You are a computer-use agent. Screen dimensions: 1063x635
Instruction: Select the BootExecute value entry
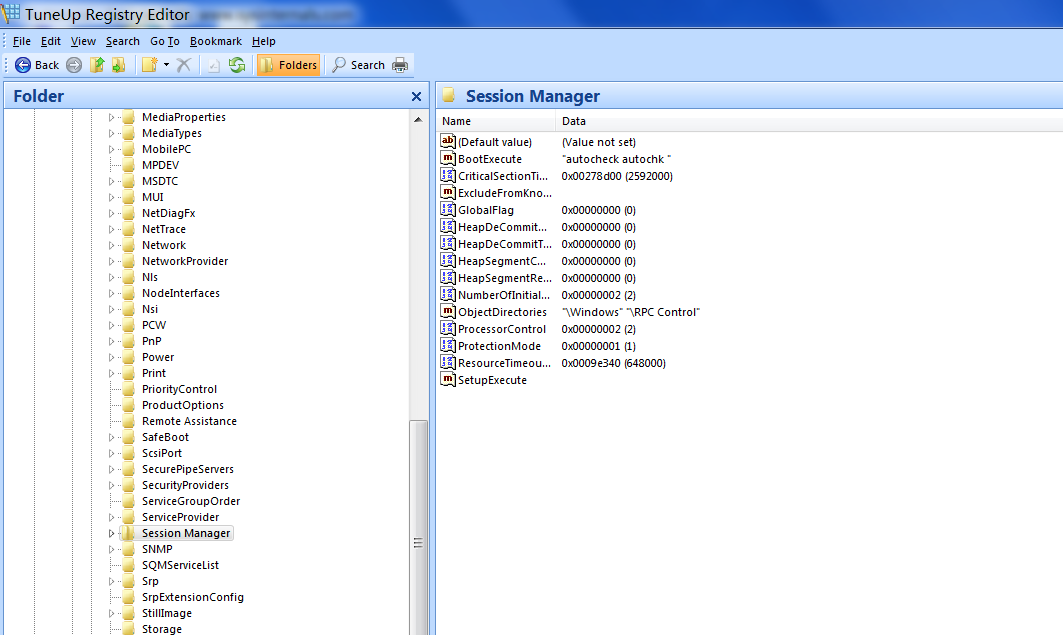(489, 159)
